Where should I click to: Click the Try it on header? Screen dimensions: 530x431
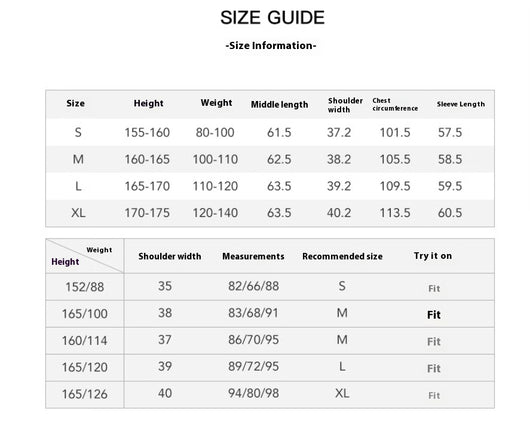tap(433, 256)
